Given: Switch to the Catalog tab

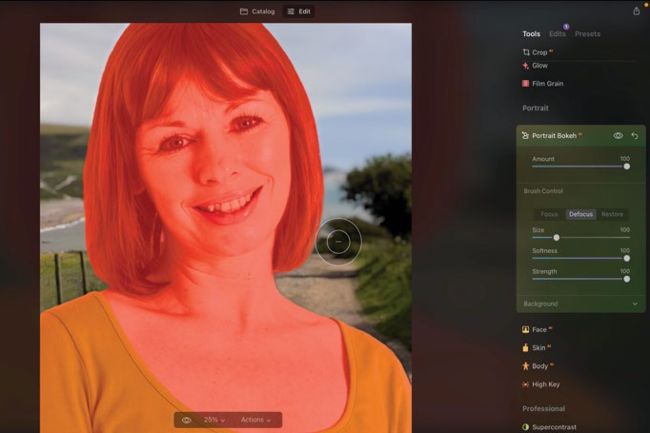Looking at the screenshot, I should 257,11.
